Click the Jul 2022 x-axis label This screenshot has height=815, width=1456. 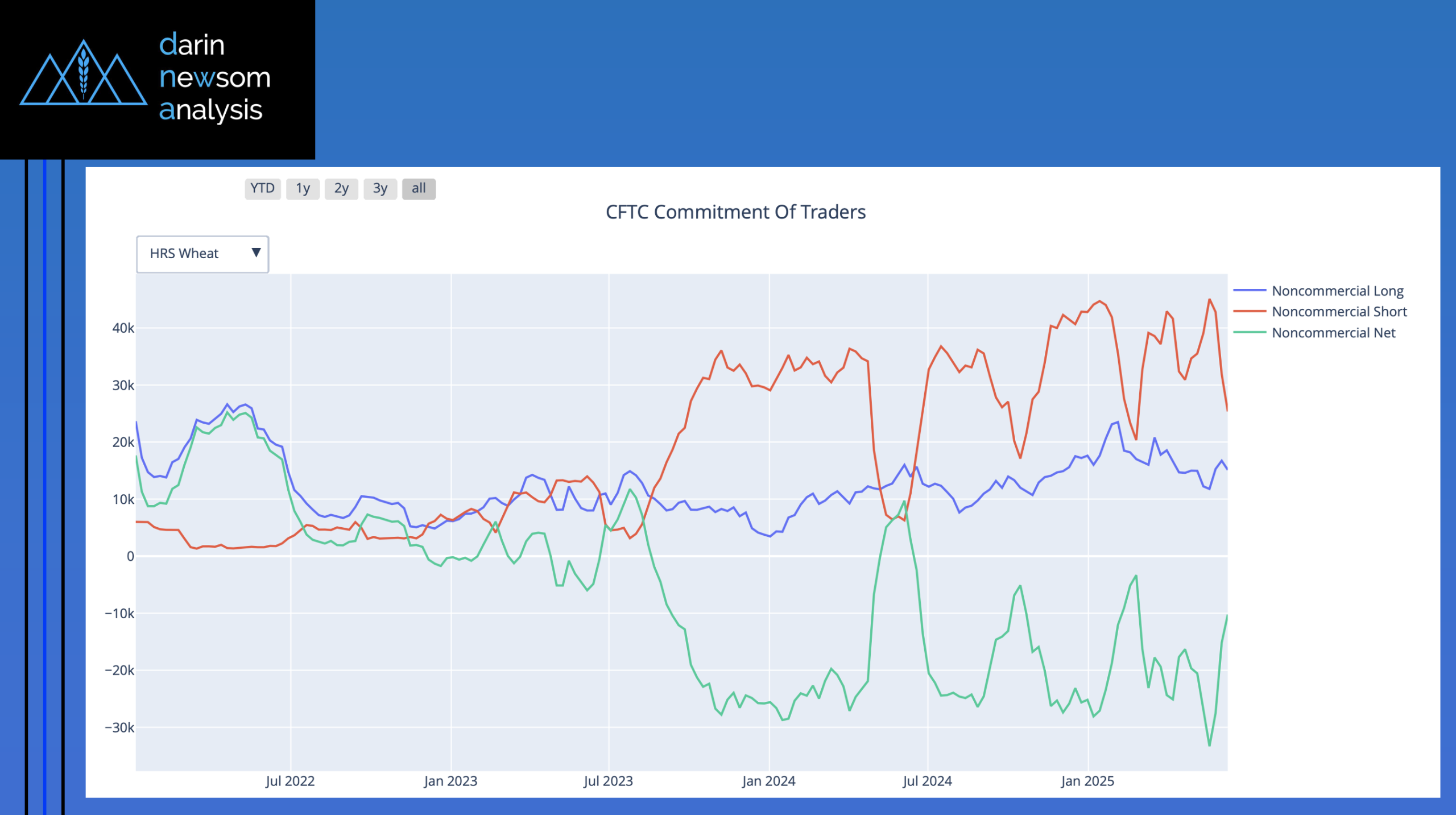coord(290,781)
